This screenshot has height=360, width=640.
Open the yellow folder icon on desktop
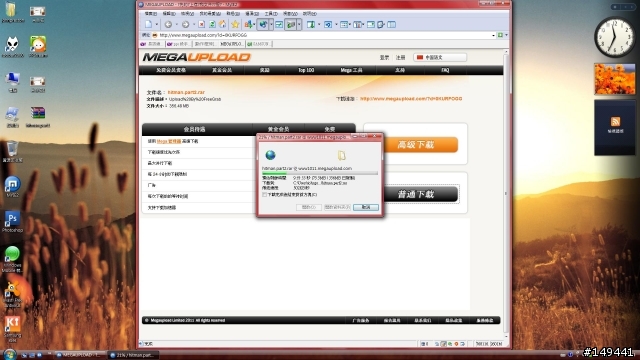(12, 12)
